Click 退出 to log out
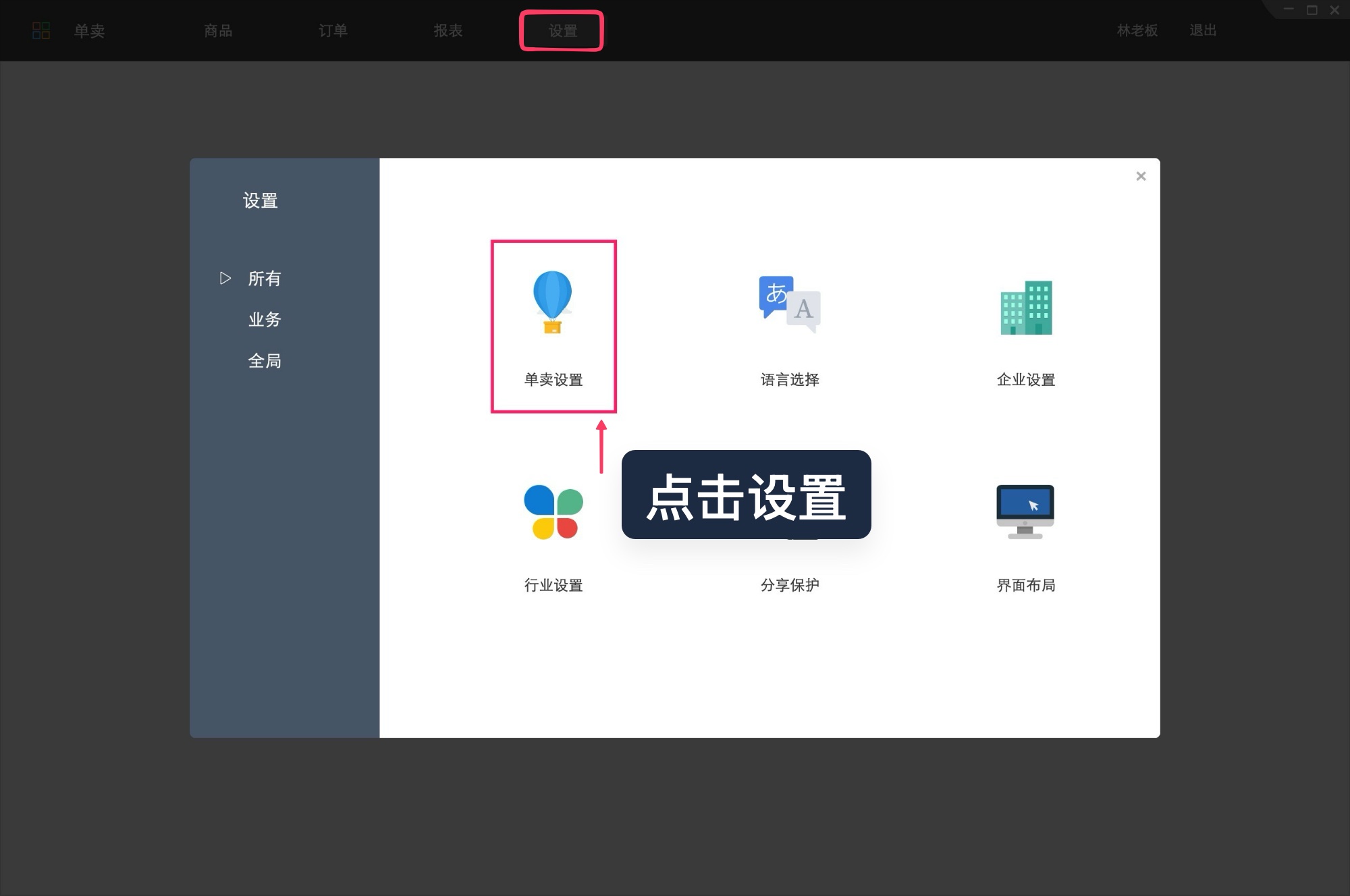Screen dimensions: 1350x896 tap(1204, 31)
